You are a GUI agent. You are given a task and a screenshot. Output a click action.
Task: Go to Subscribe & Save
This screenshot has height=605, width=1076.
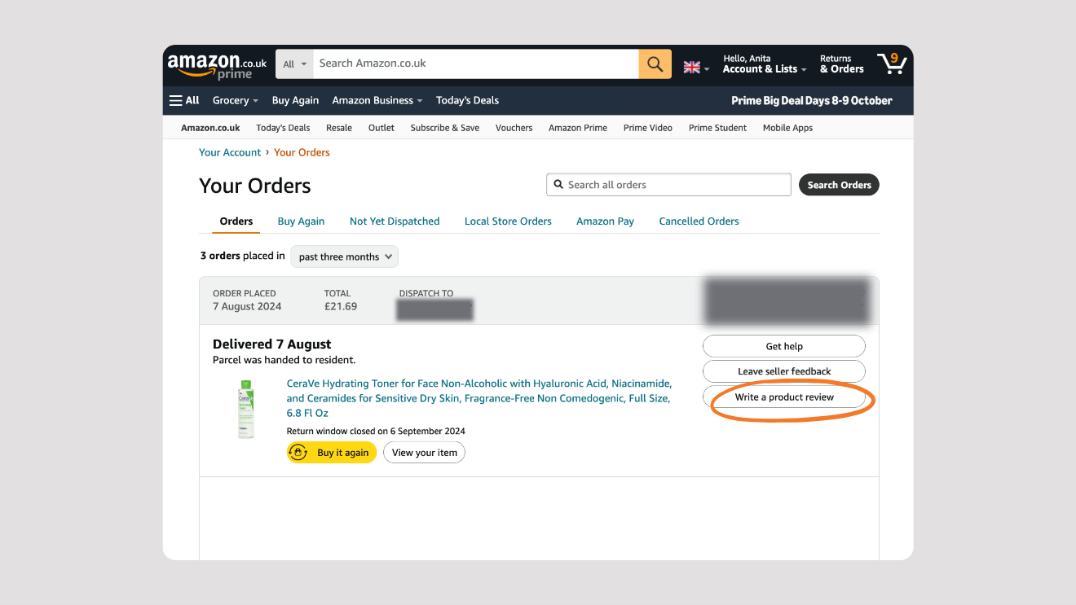point(445,128)
